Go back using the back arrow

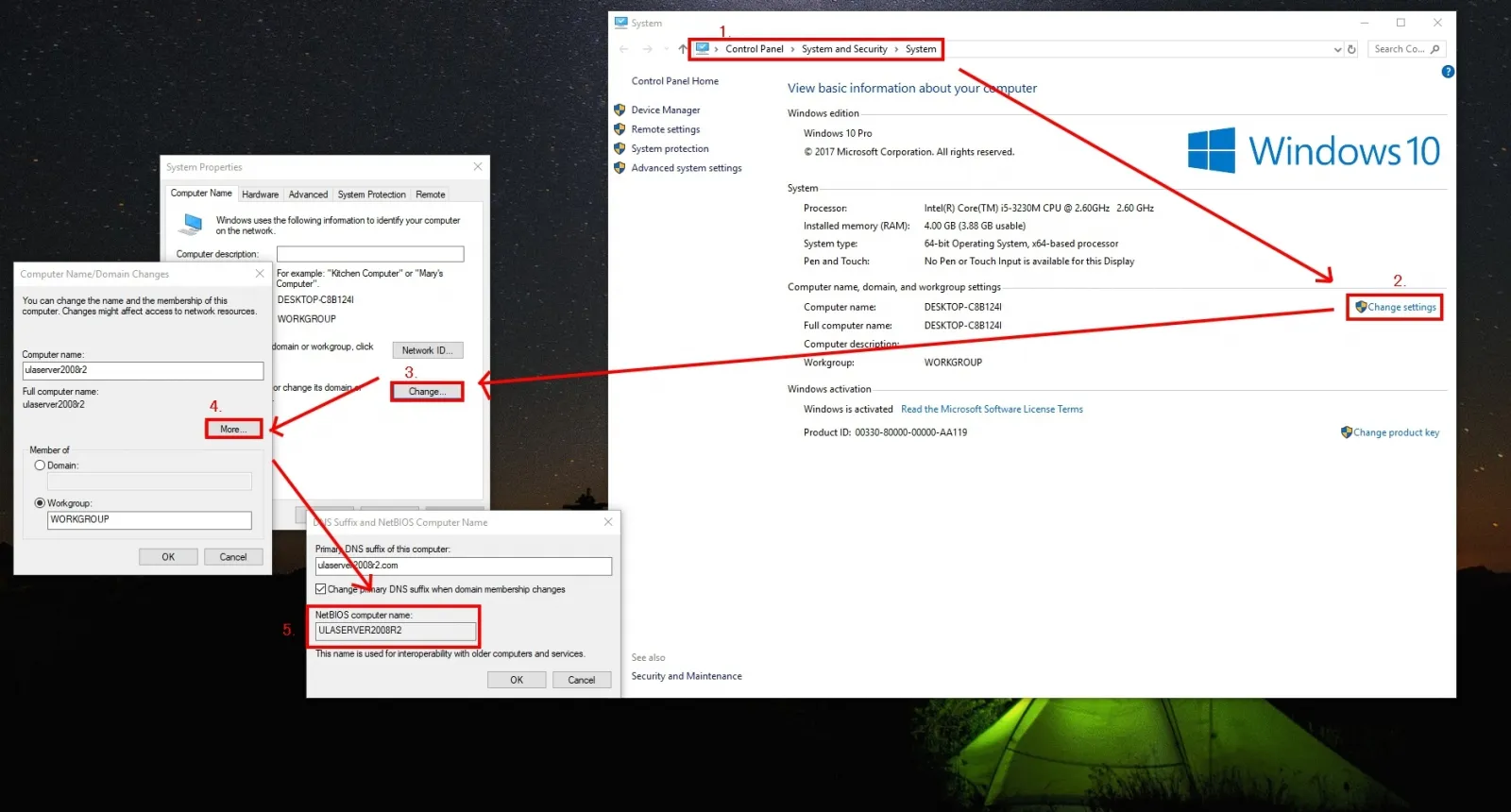(623, 49)
